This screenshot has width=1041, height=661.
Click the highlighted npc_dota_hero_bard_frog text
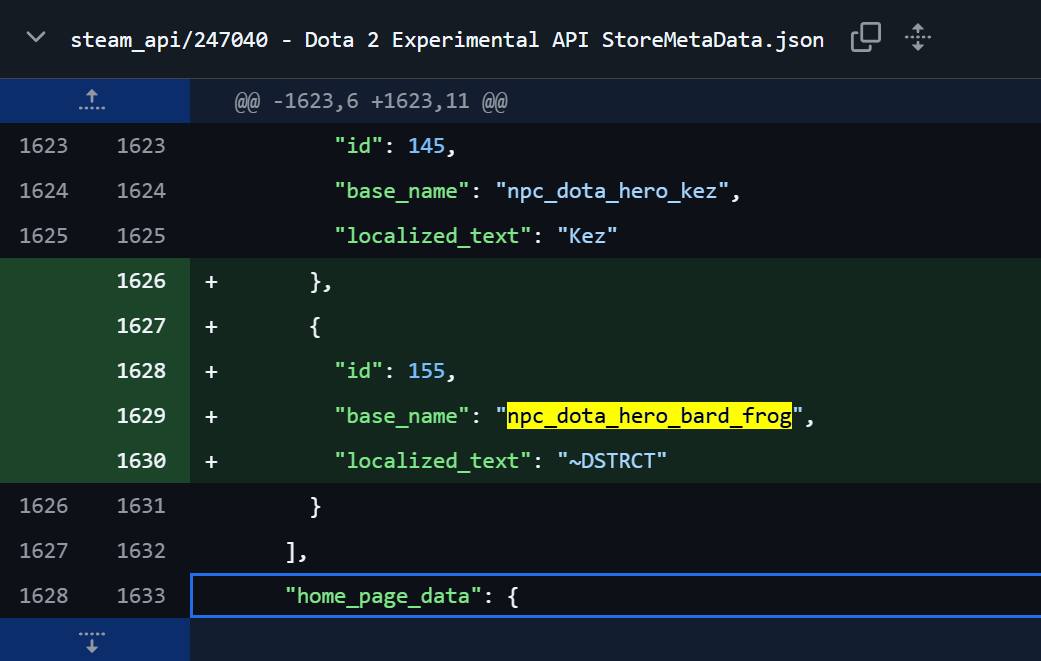(649, 415)
